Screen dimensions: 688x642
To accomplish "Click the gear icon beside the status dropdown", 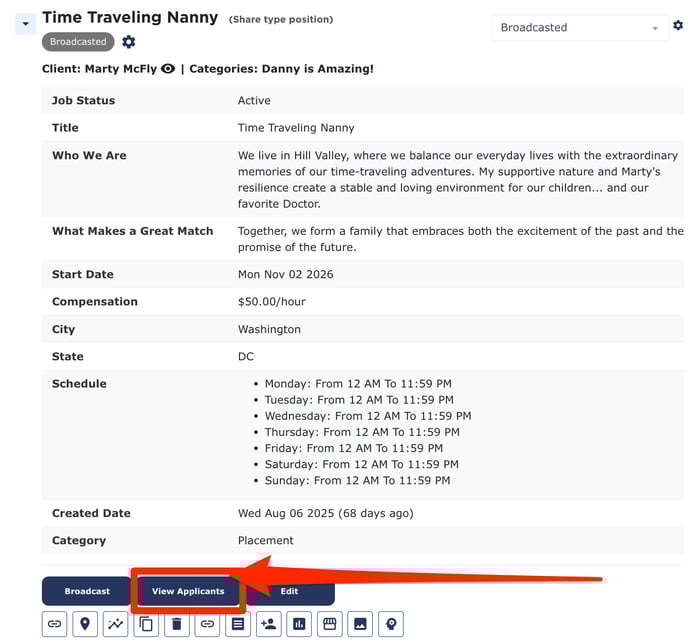I will pyautogui.click(x=678, y=25).
